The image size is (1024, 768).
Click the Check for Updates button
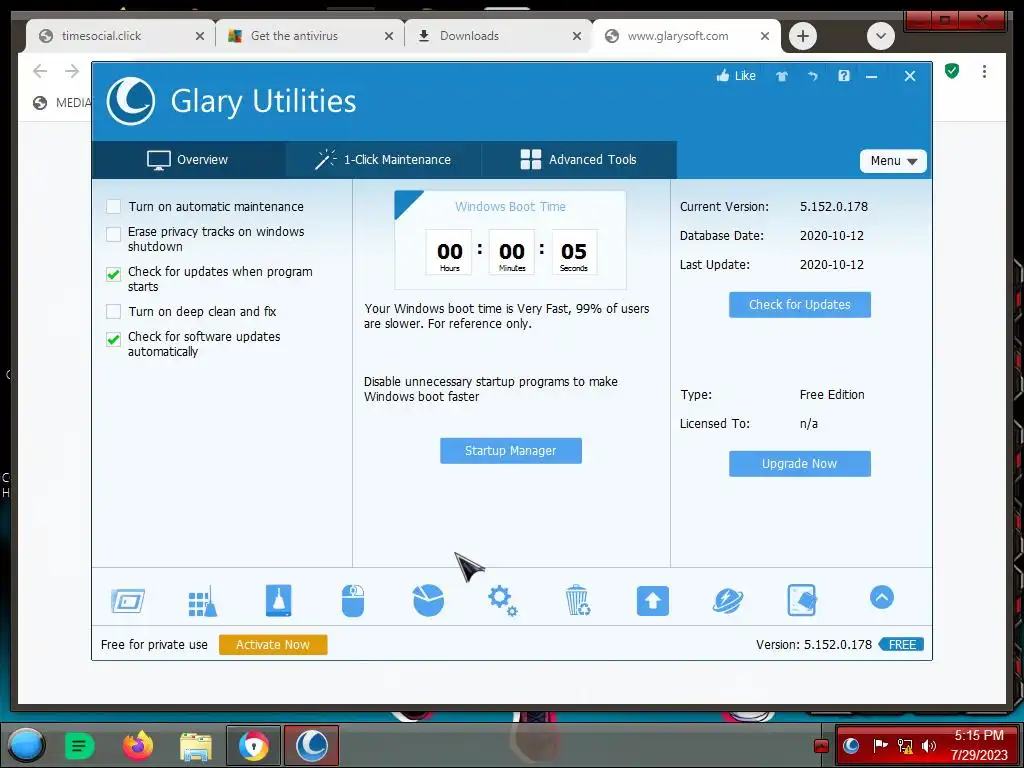[x=799, y=304]
